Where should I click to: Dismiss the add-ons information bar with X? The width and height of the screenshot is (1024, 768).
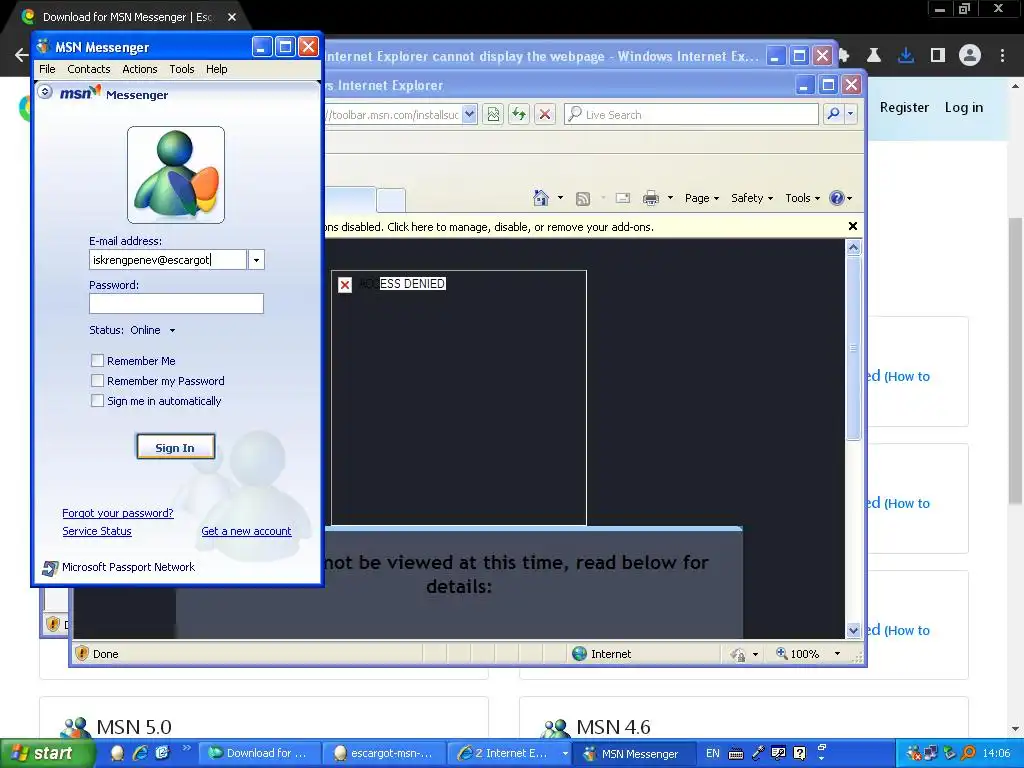click(852, 226)
